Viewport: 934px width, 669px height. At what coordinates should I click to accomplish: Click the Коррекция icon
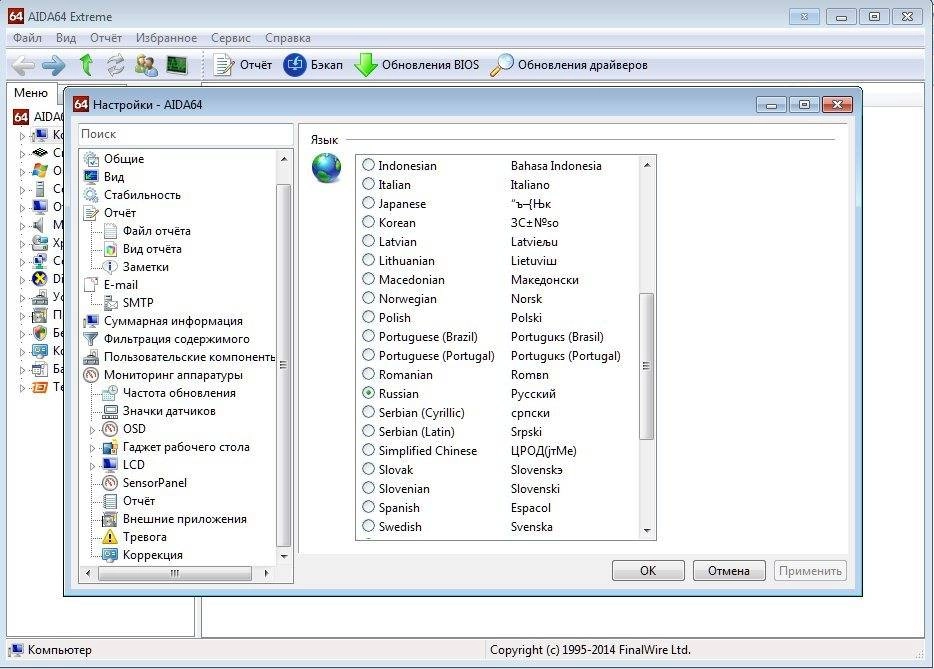110,555
